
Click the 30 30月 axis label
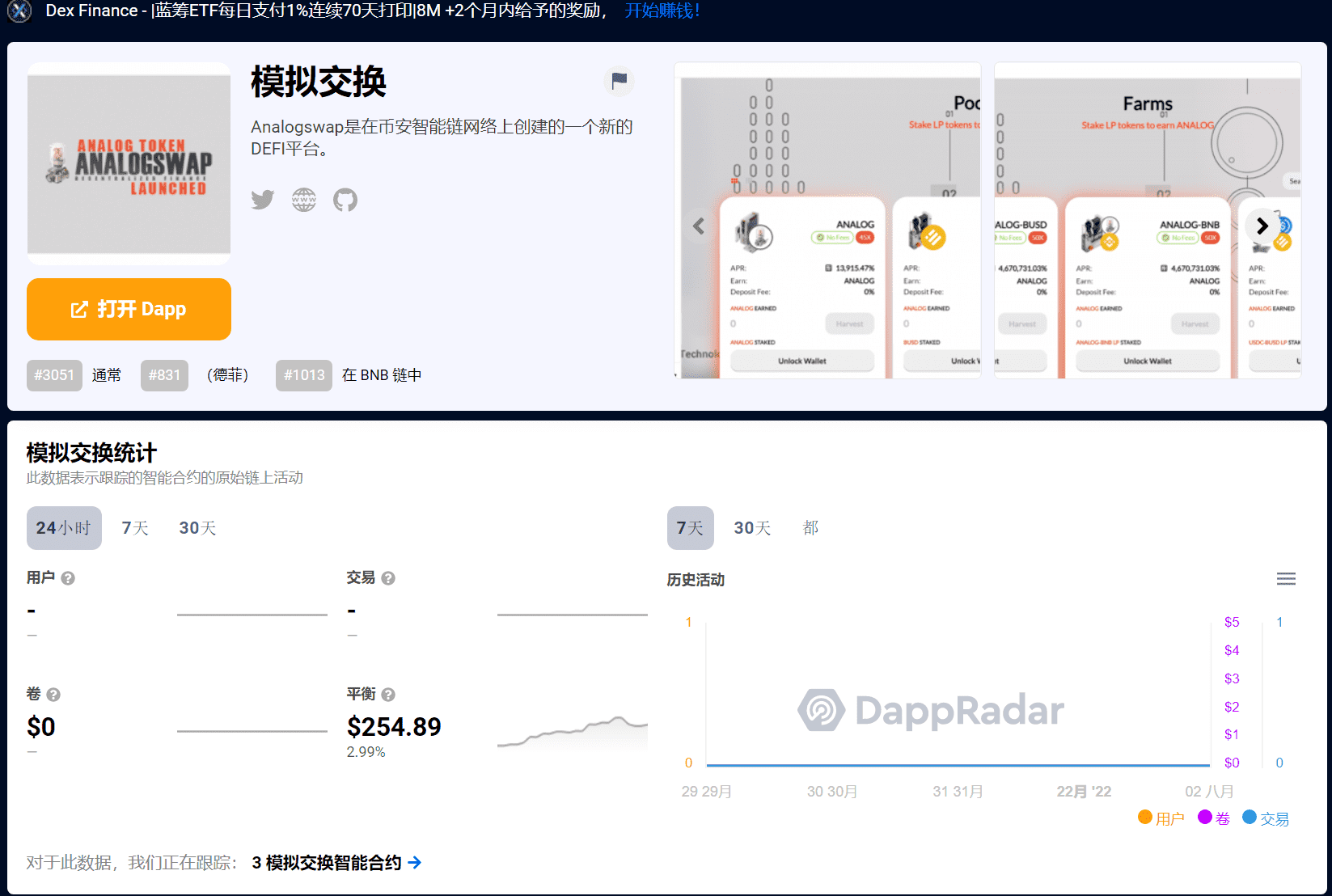(x=831, y=792)
